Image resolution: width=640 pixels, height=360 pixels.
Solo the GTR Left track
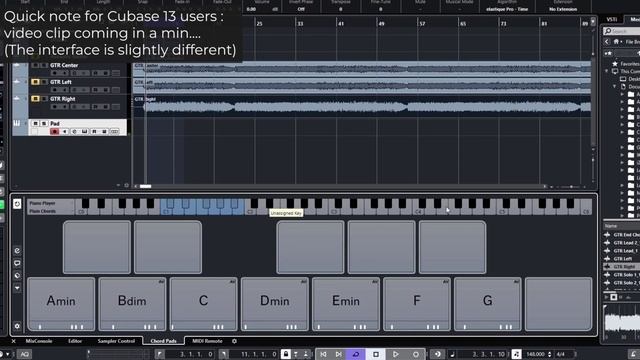pyautogui.click(x=44, y=82)
